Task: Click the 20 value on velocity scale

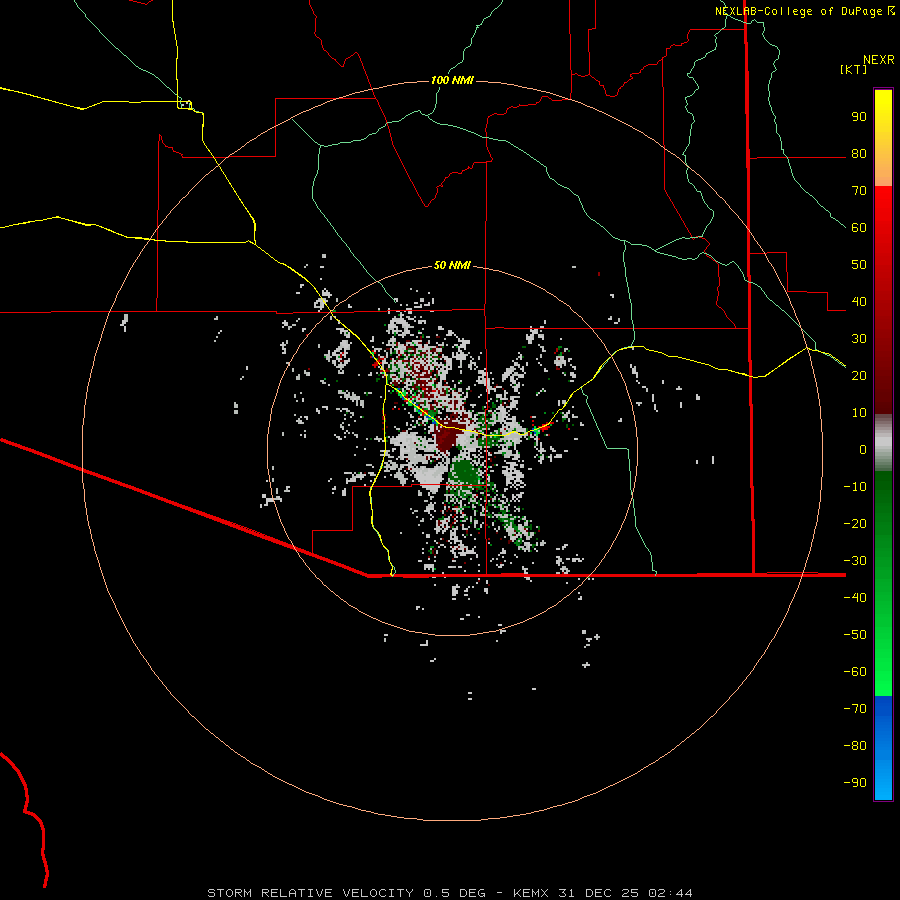Action: pos(859,375)
